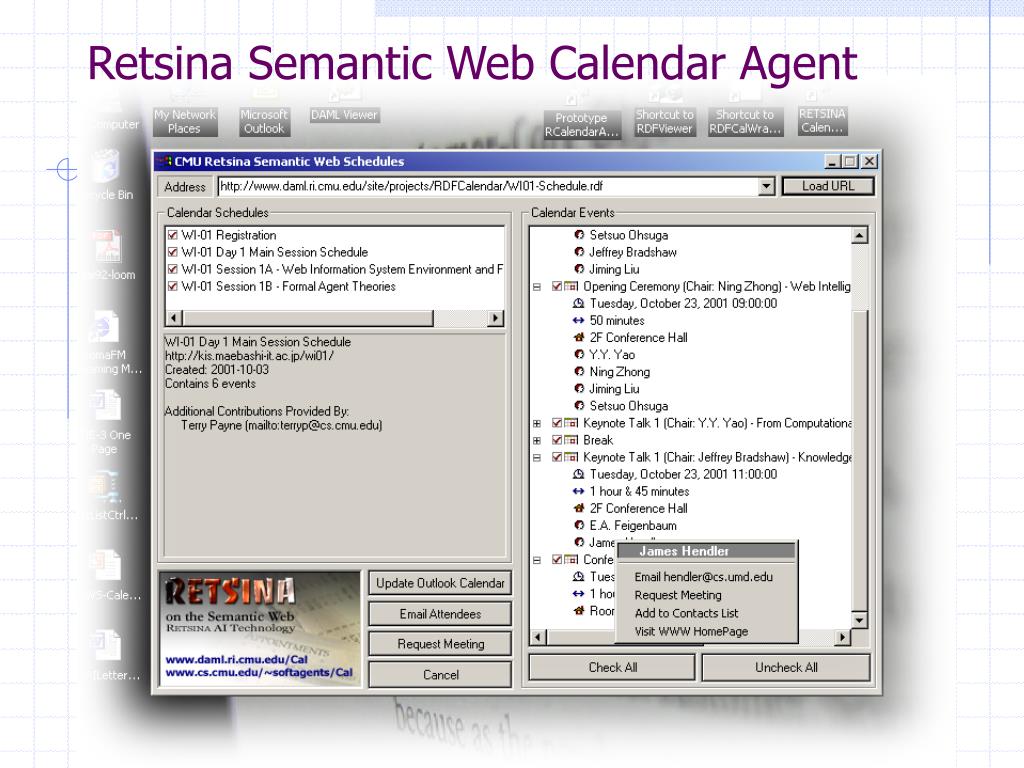Open the Address URL dropdown arrow
1024x768 pixels.
pyautogui.click(x=767, y=186)
